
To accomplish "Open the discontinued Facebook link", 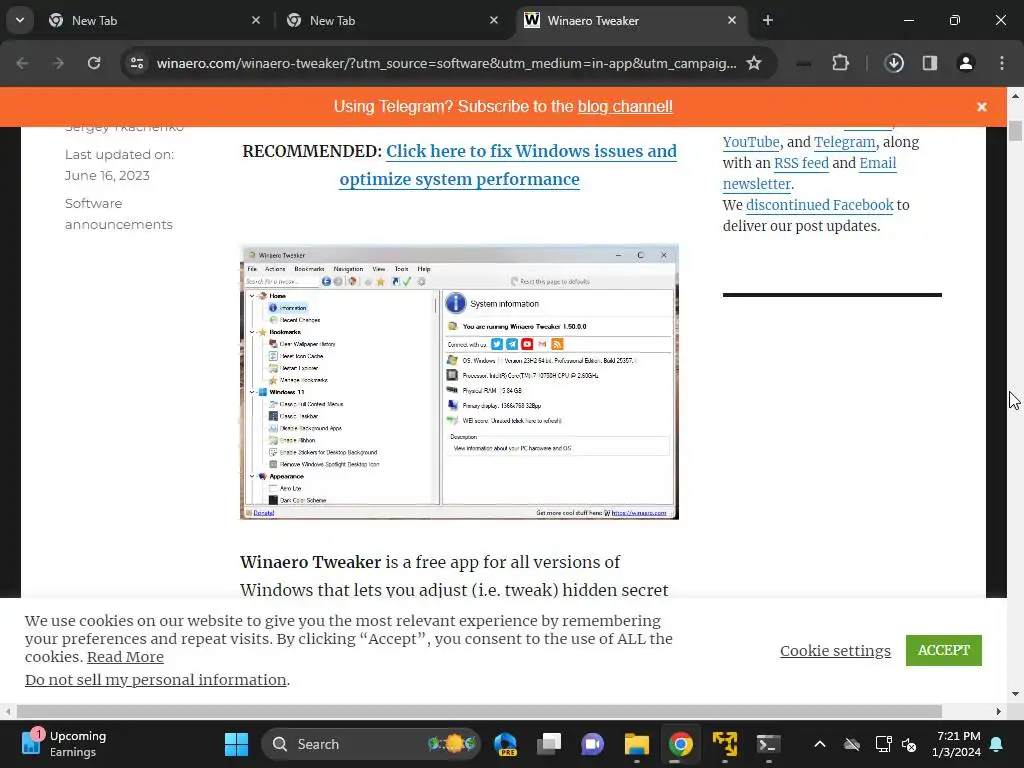I will coord(820,204).
